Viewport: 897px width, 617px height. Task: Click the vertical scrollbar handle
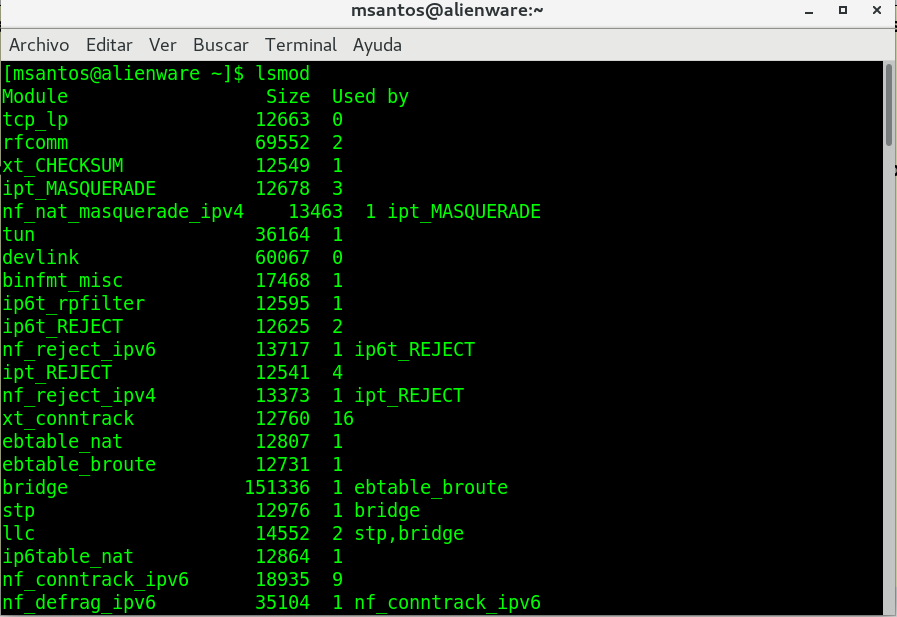(890, 104)
